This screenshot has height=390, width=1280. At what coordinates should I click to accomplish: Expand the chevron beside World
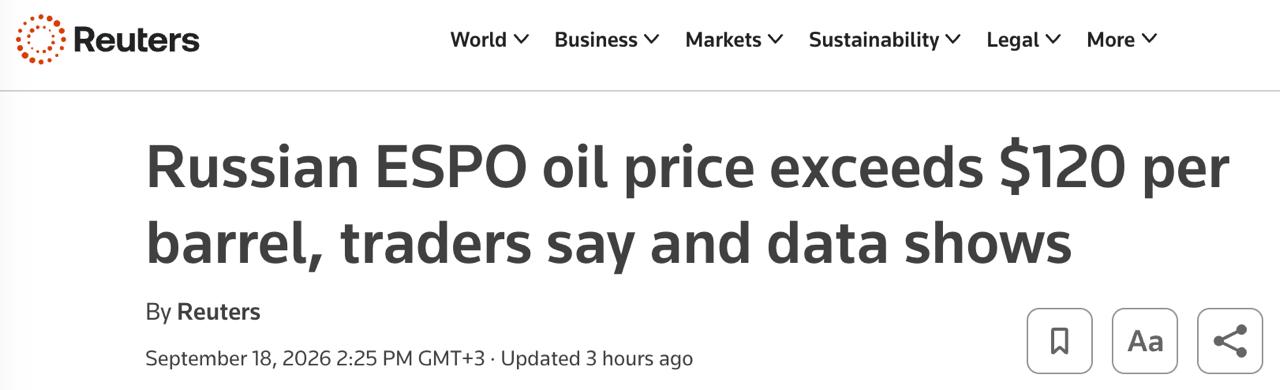[x=521, y=40]
